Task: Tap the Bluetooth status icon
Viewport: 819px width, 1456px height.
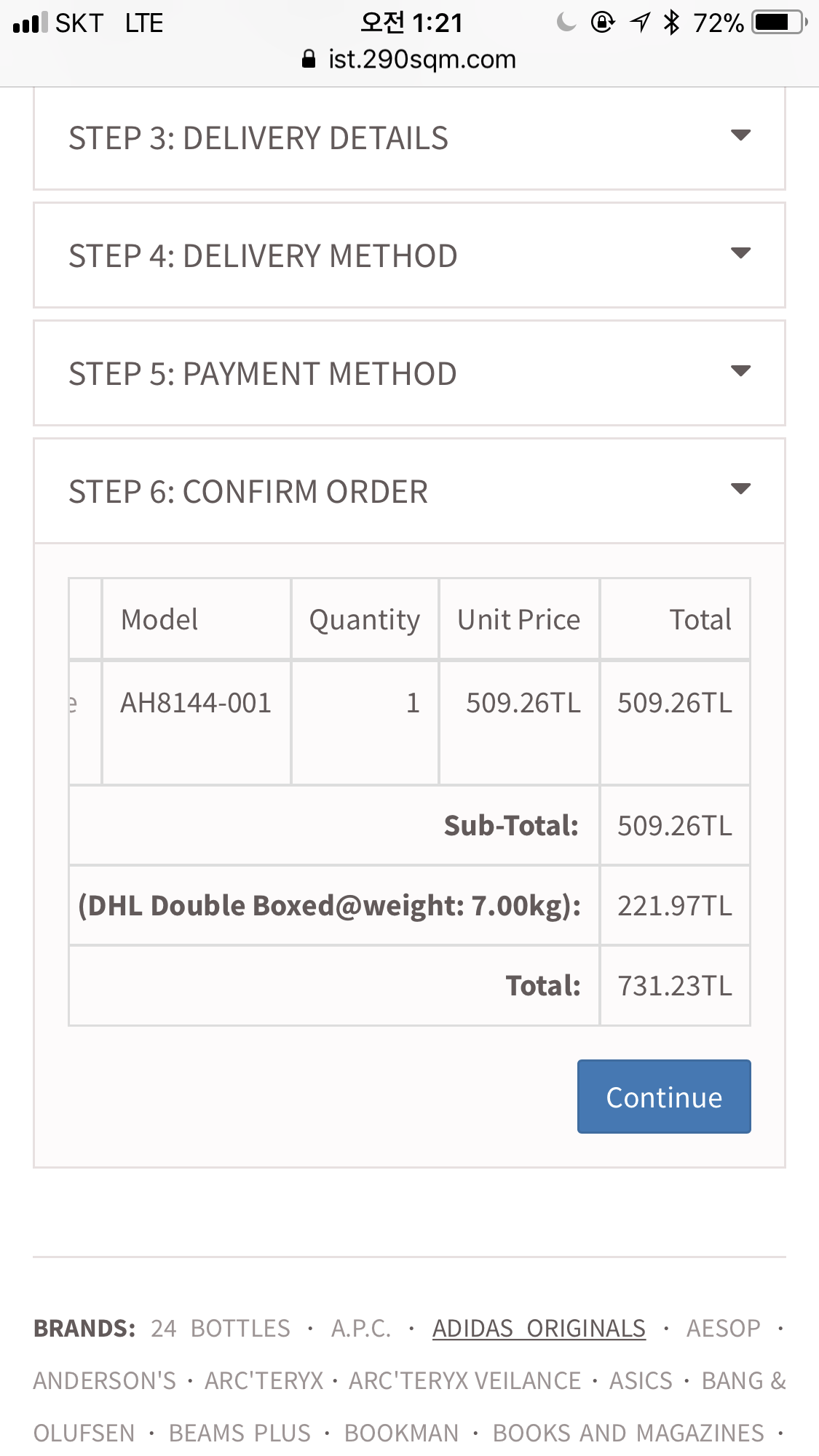Action: pyautogui.click(x=671, y=23)
